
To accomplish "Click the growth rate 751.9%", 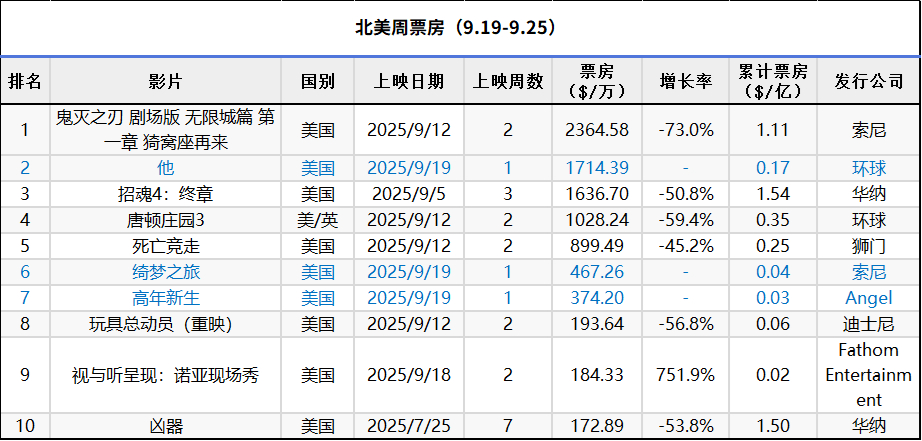I will click(x=686, y=375).
